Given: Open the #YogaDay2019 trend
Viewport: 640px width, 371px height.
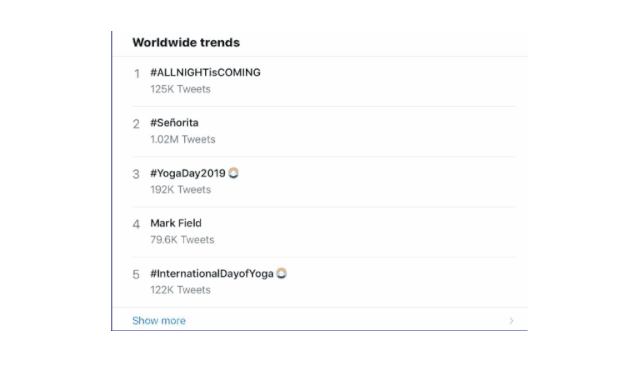Looking at the screenshot, I should click(188, 173).
